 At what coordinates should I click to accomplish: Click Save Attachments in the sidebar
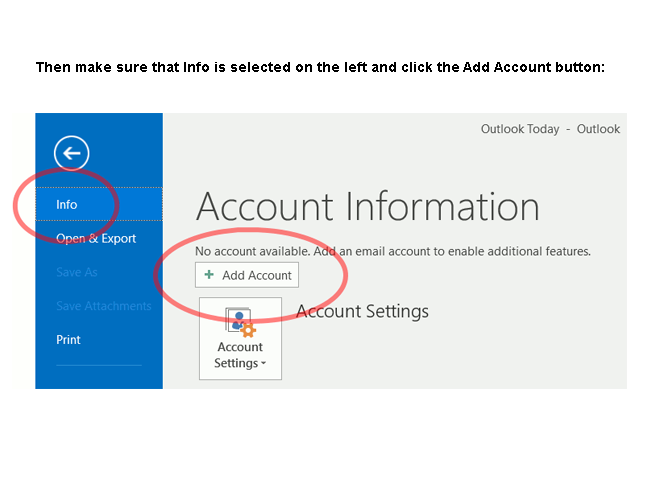click(x=103, y=306)
